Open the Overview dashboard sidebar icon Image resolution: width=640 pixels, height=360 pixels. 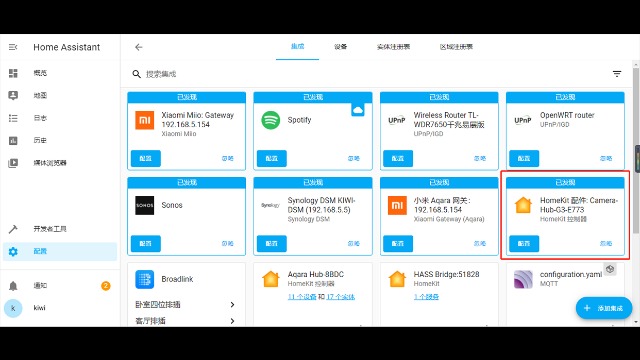pos(13,73)
